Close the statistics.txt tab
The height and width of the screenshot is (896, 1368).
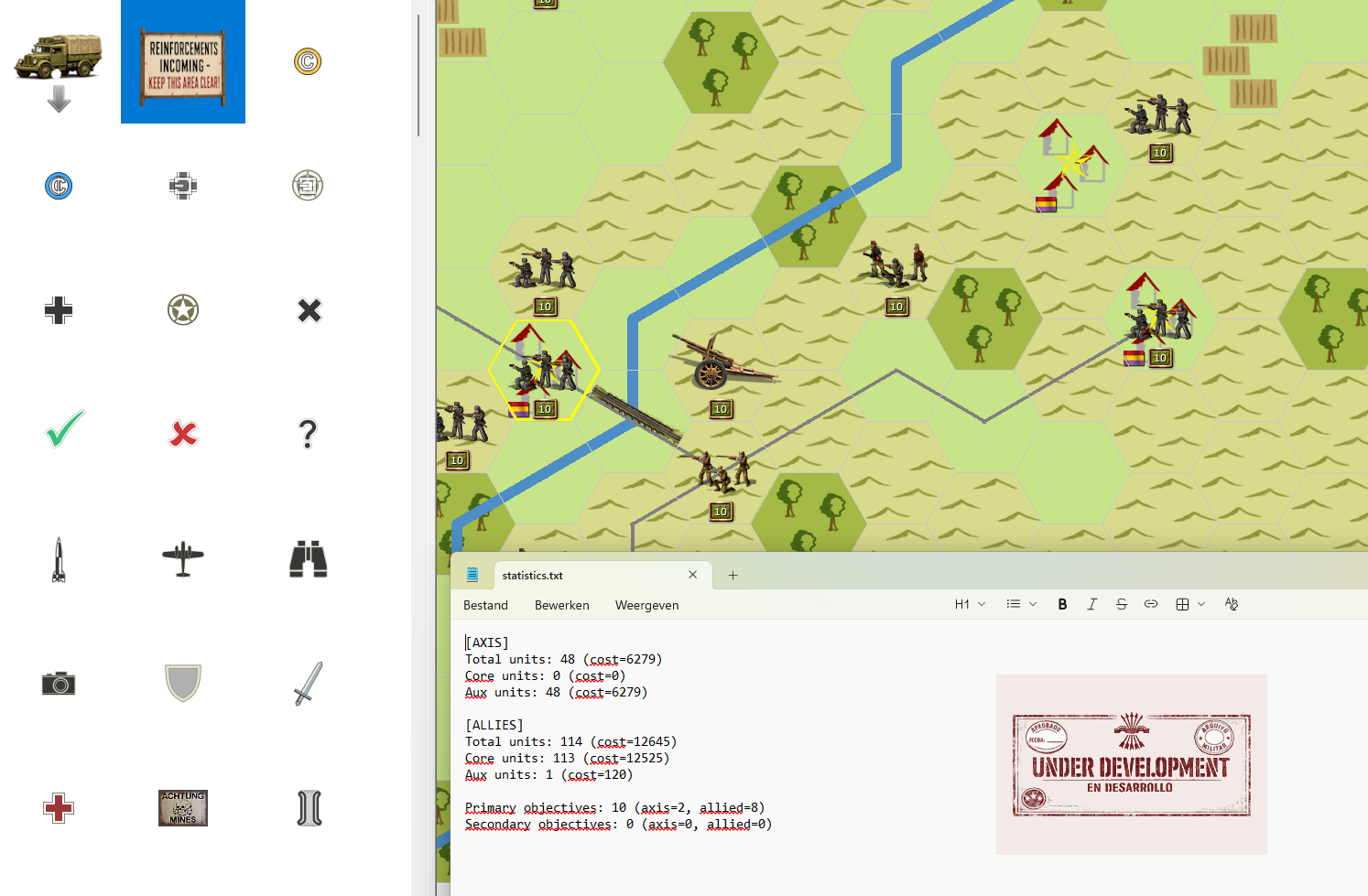(693, 575)
